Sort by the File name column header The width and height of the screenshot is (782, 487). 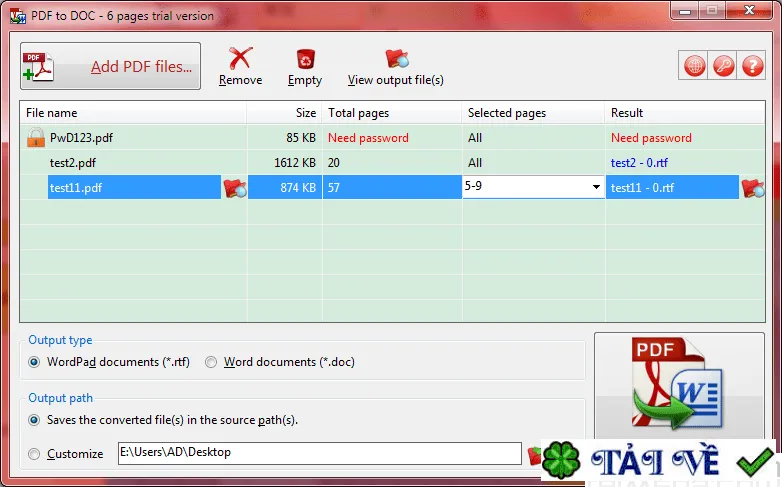pyautogui.click(x=133, y=113)
